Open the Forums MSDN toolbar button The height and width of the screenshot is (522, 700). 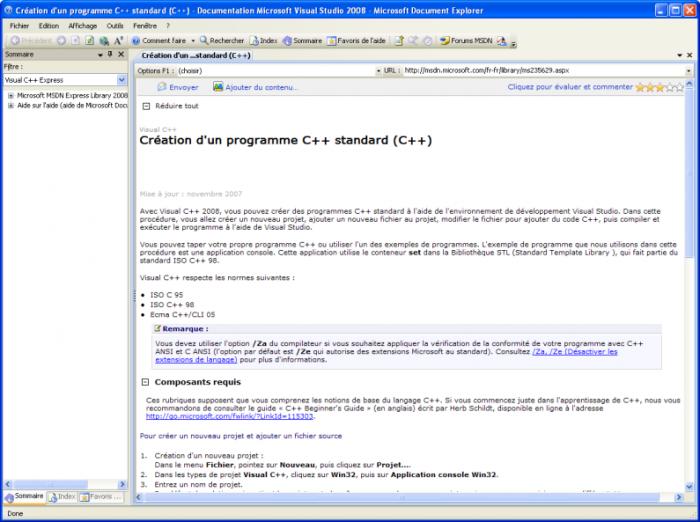[466, 41]
